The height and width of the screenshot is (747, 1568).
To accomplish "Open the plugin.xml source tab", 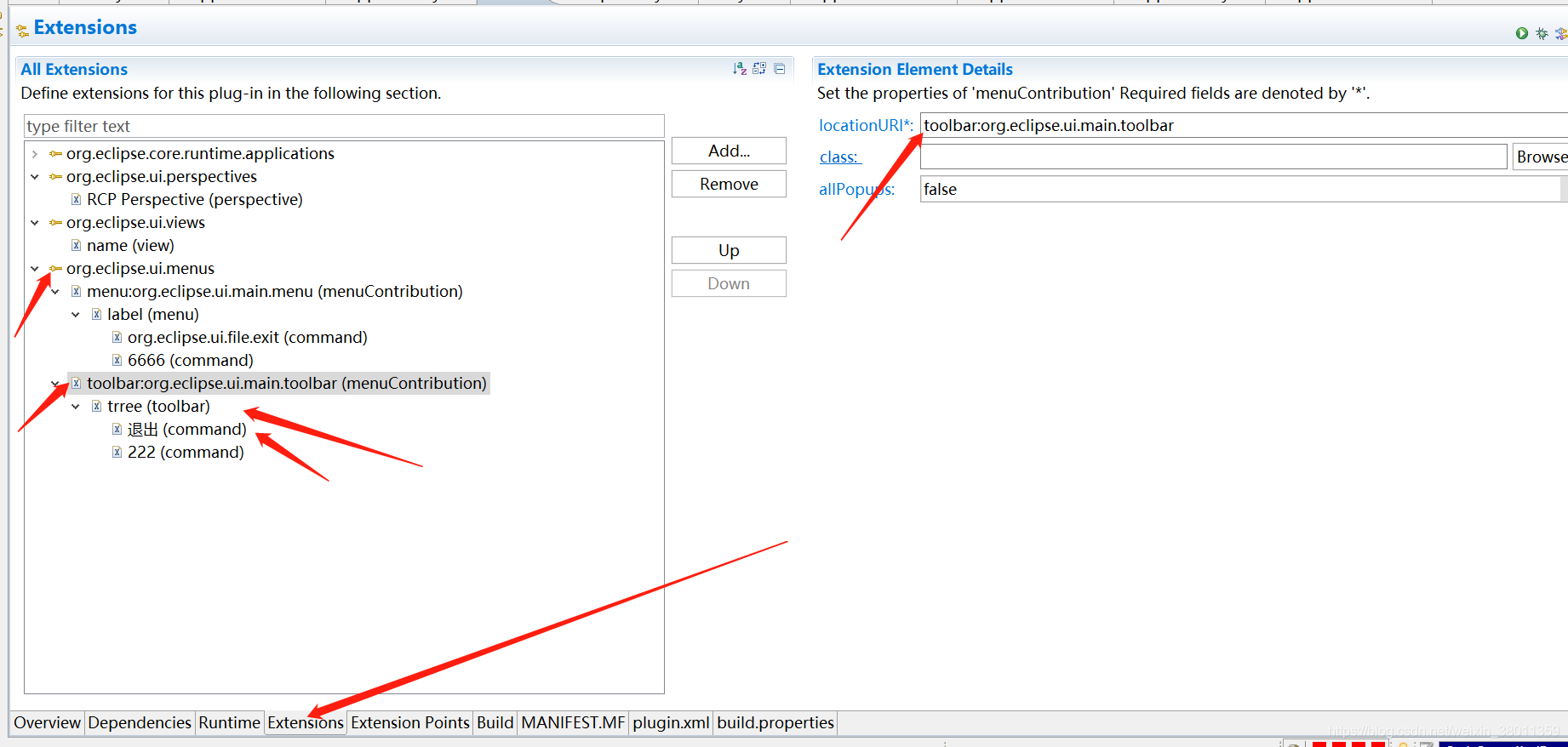I will tap(671, 722).
